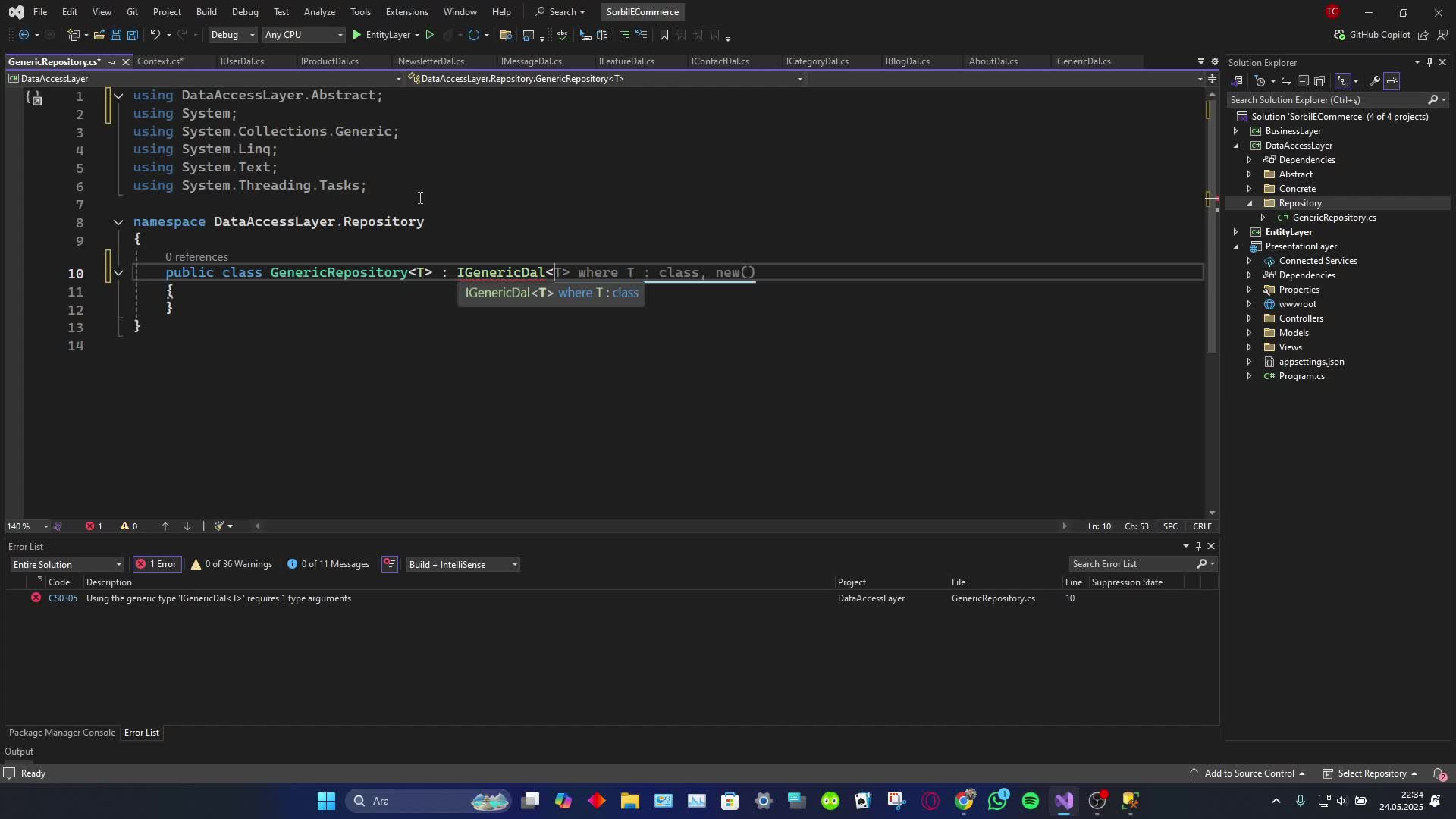The width and height of the screenshot is (1456, 819).
Task: Click the Search button in title bar
Action: pyautogui.click(x=561, y=12)
